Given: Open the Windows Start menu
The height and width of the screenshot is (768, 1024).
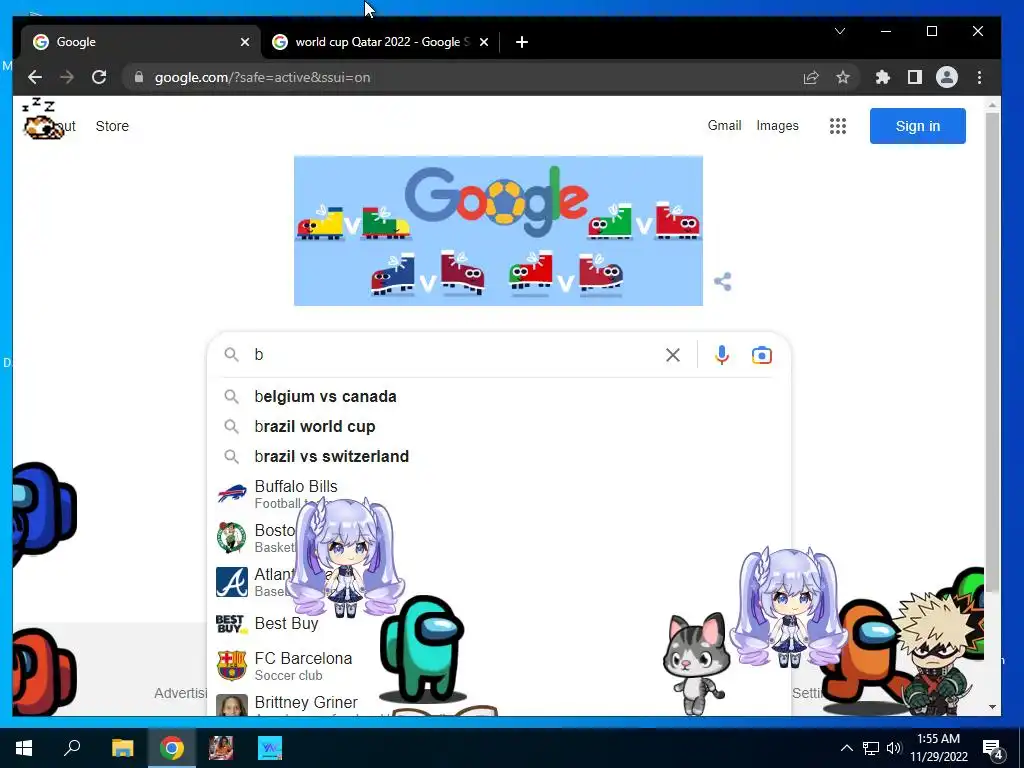Looking at the screenshot, I should [x=24, y=748].
